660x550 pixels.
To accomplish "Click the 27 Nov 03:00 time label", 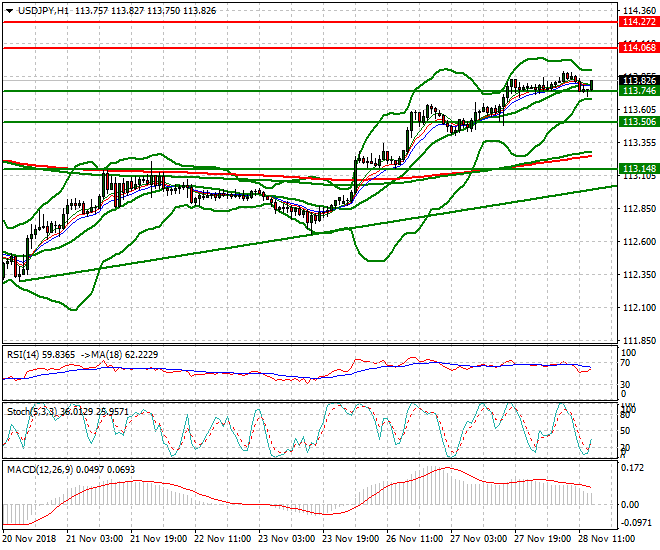I will point(479,539).
